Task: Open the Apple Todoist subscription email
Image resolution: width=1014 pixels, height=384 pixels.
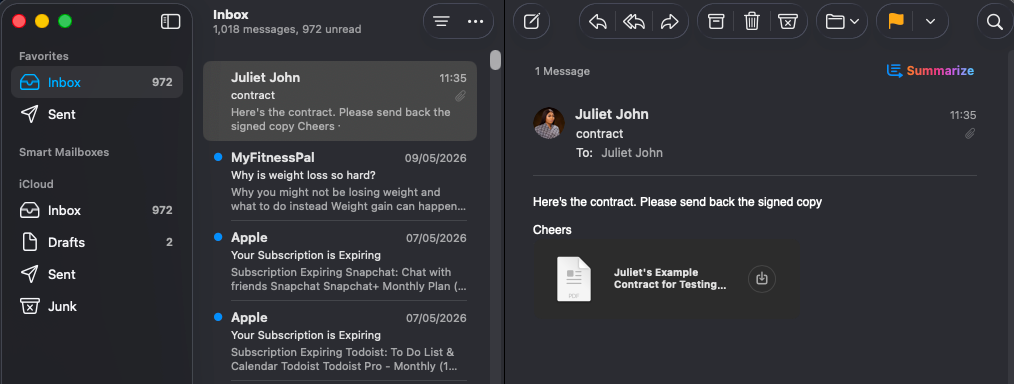Action: click(x=340, y=341)
